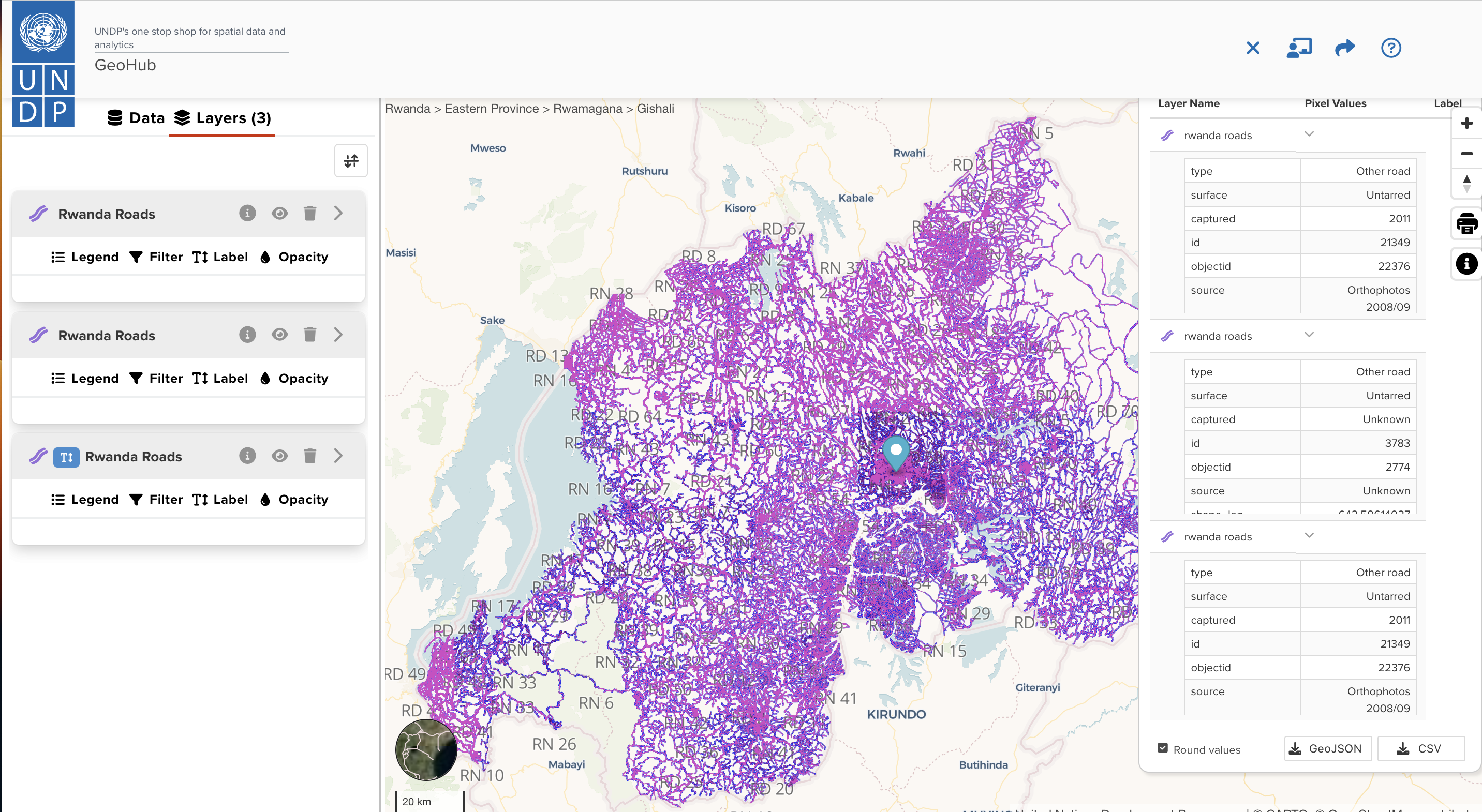This screenshot has width=1482, height=812.
Task: Delete the second Rwanda Roads layer
Action: pyautogui.click(x=309, y=335)
